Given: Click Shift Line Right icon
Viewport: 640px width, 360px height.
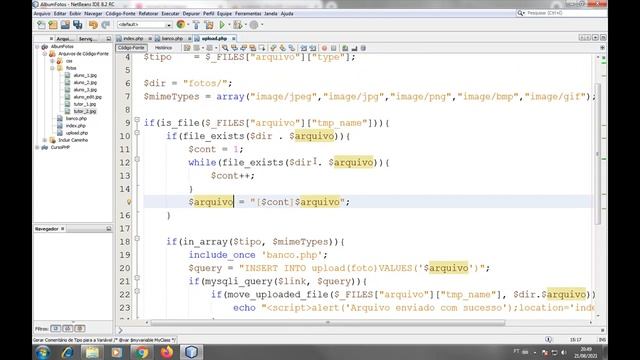Looking at the screenshot, I should [313, 48].
